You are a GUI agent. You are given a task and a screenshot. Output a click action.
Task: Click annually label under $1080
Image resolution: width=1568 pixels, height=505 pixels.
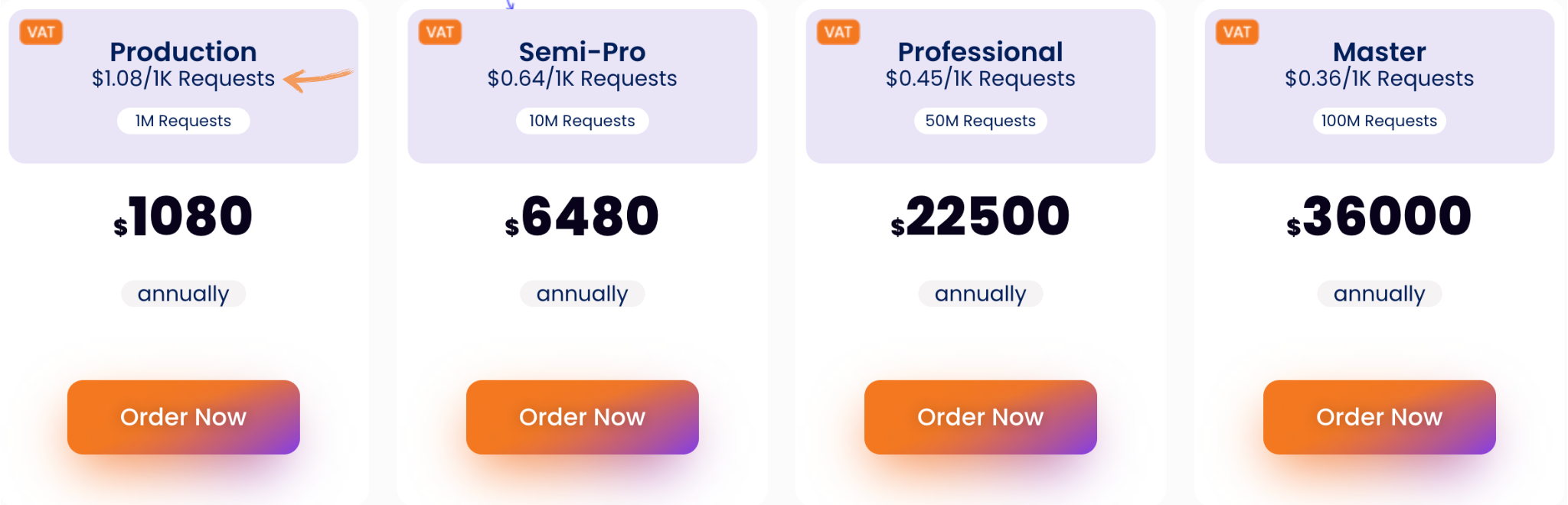(x=184, y=294)
